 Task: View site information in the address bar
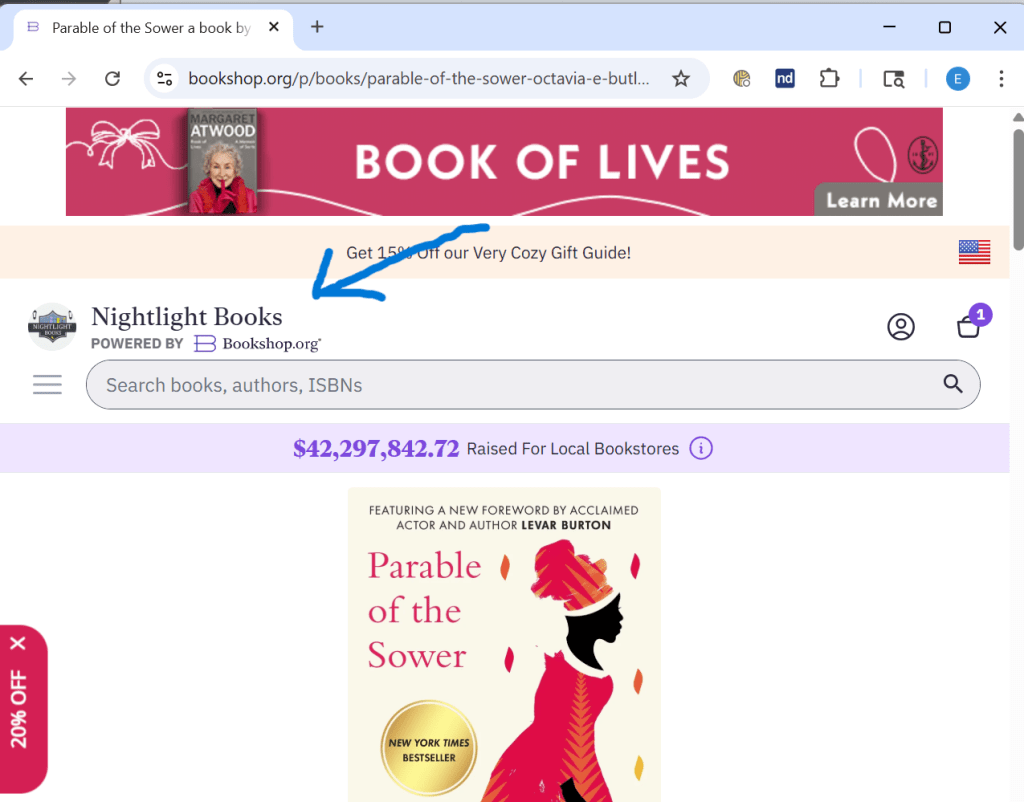(165, 79)
